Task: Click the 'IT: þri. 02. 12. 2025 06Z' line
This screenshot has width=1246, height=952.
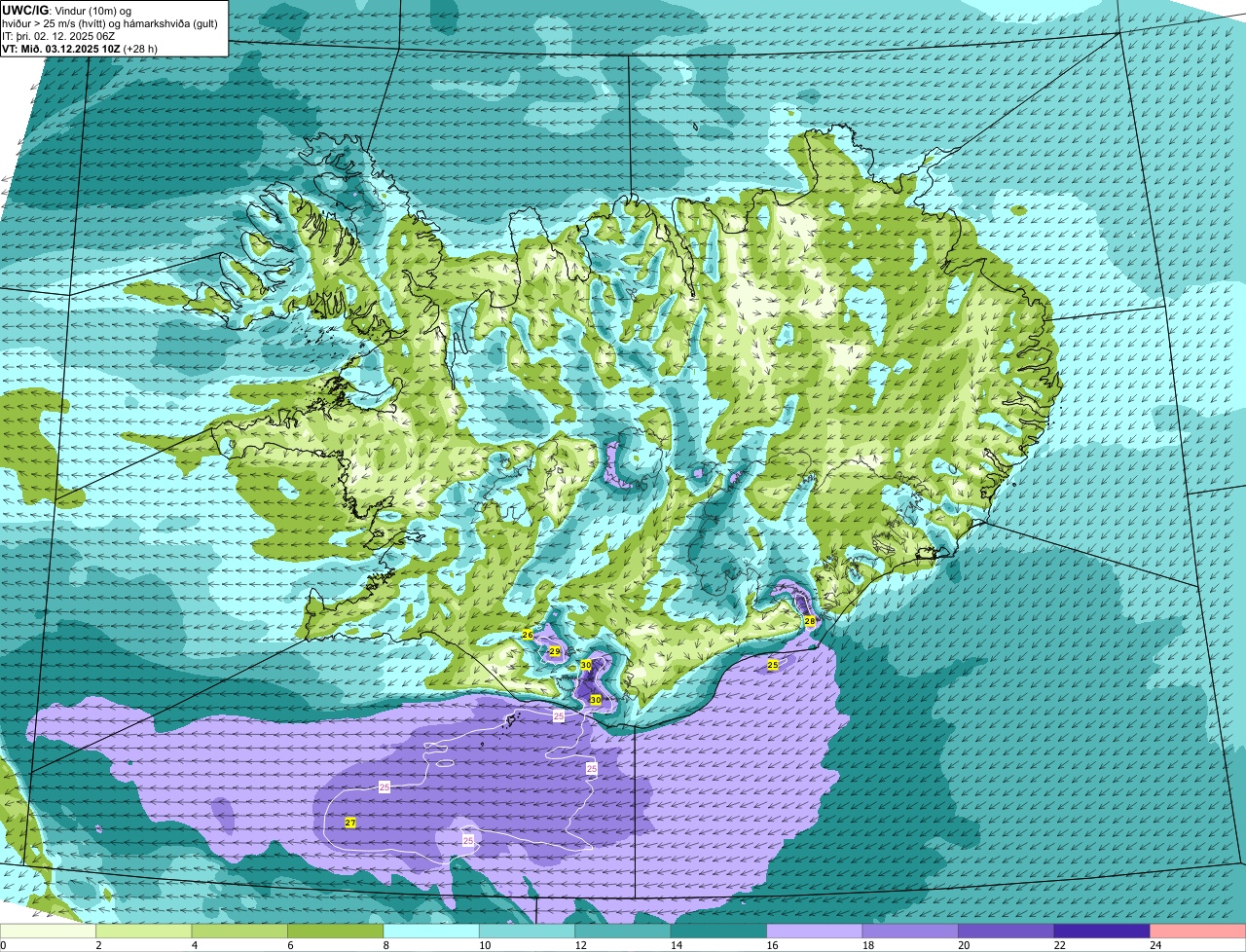Action: click(x=58, y=36)
